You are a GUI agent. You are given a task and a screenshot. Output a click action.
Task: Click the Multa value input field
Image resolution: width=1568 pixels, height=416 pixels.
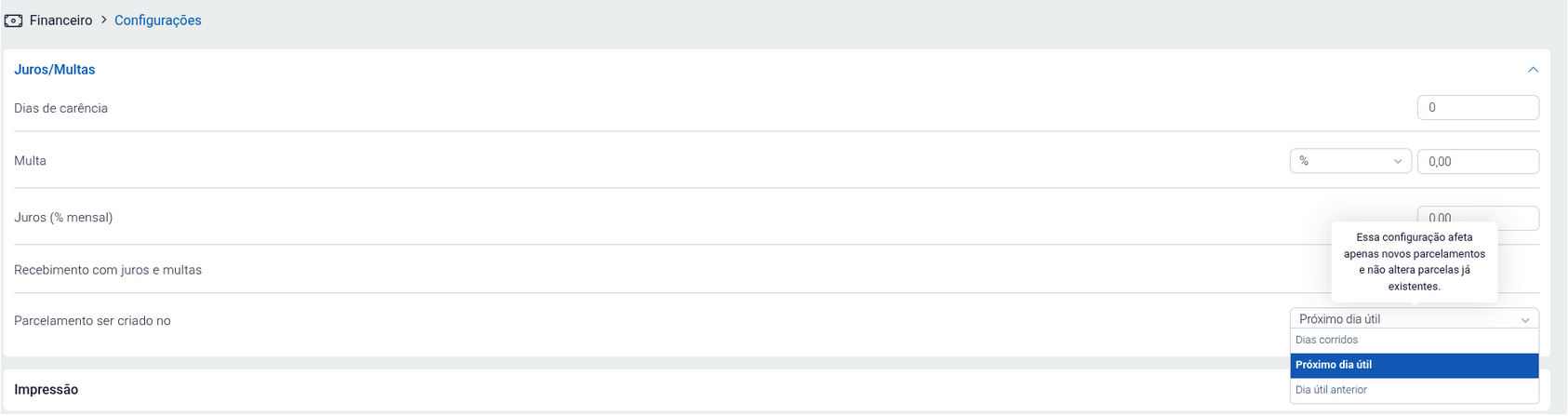[x=1477, y=162]
